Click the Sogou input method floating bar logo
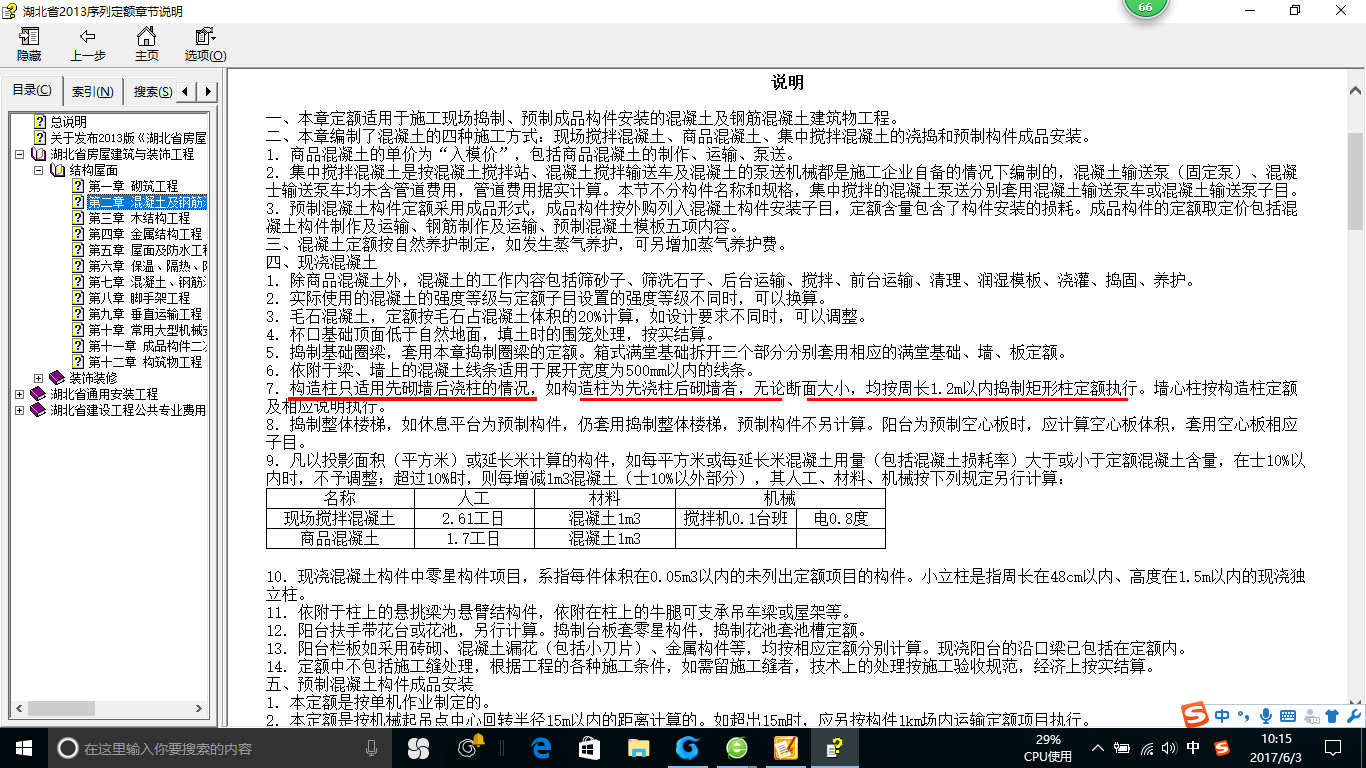The width and height of the screenshot is (1366, 768). (x=1195, y=716)
